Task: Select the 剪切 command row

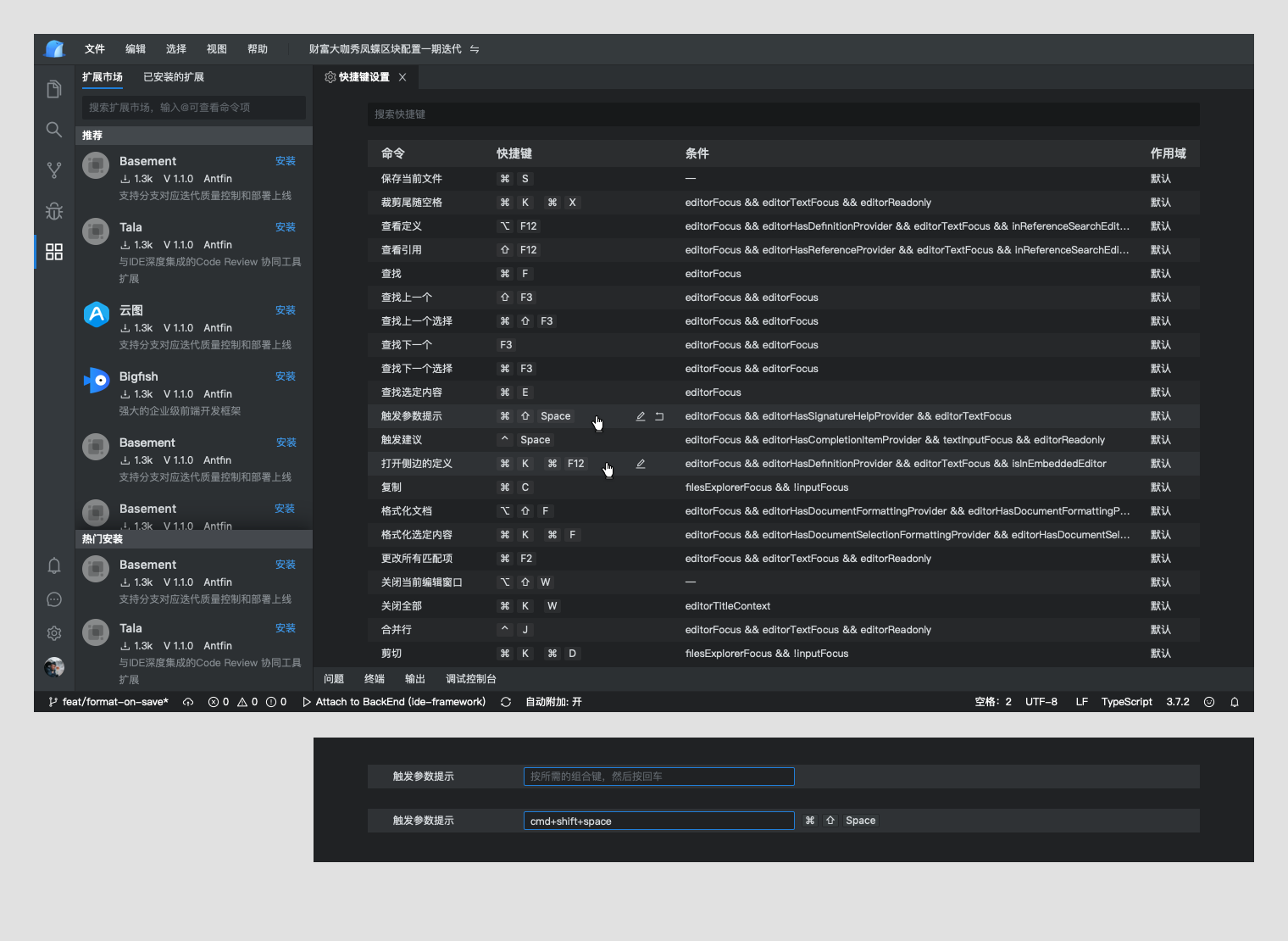Action: (784, 654)
